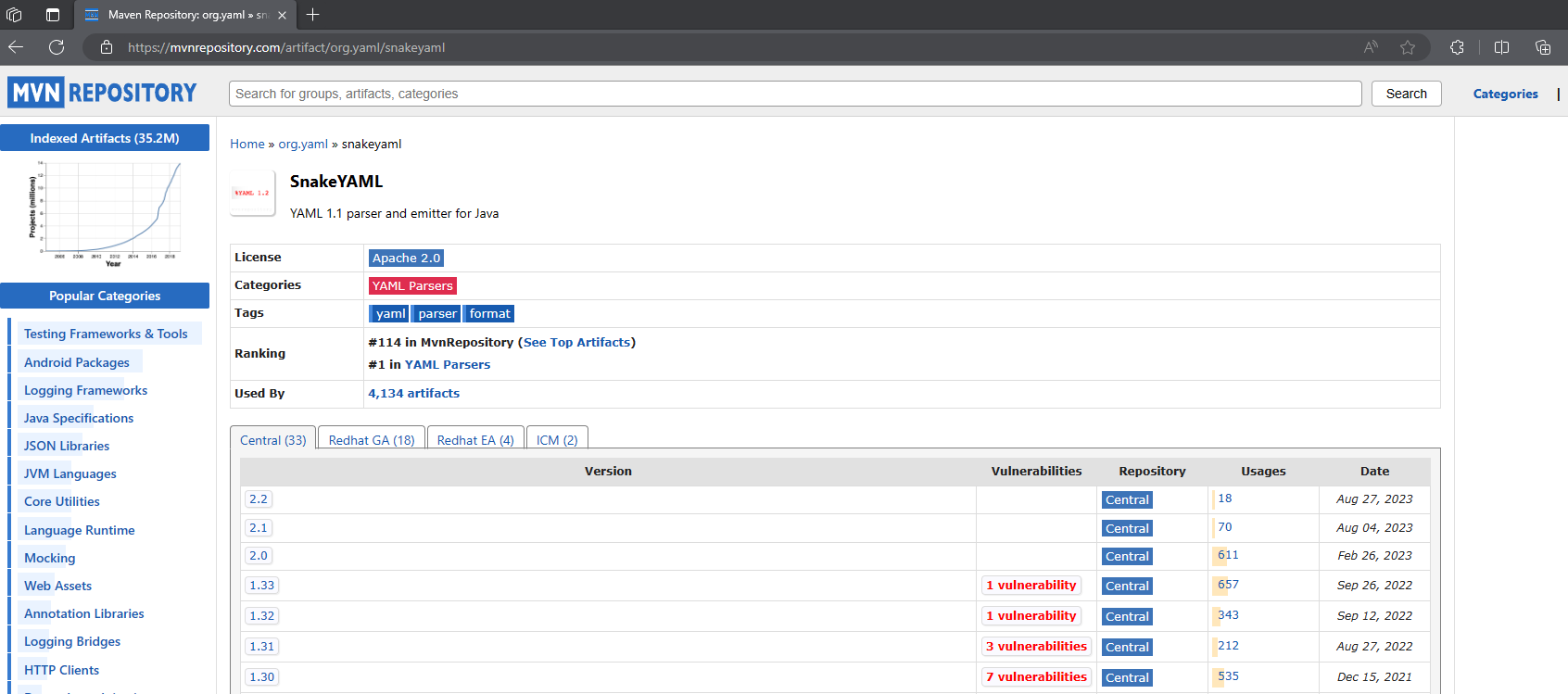Open Android Packages category
Screen dimensions: 1568x694
click(77, 362)
